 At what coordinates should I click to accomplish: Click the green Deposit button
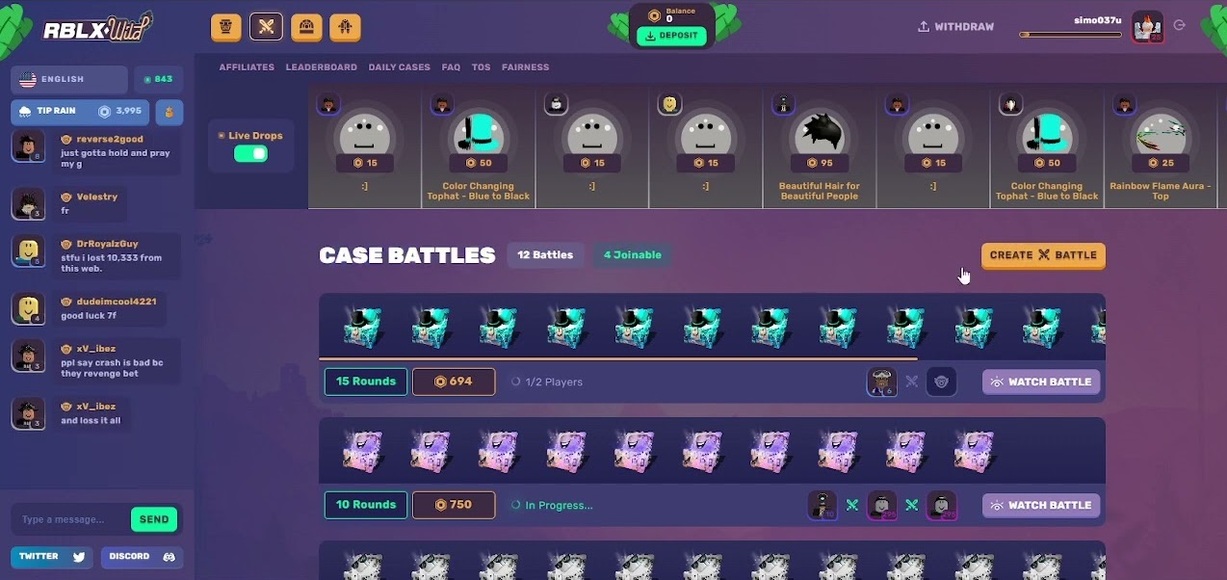(x=671, y=36)
